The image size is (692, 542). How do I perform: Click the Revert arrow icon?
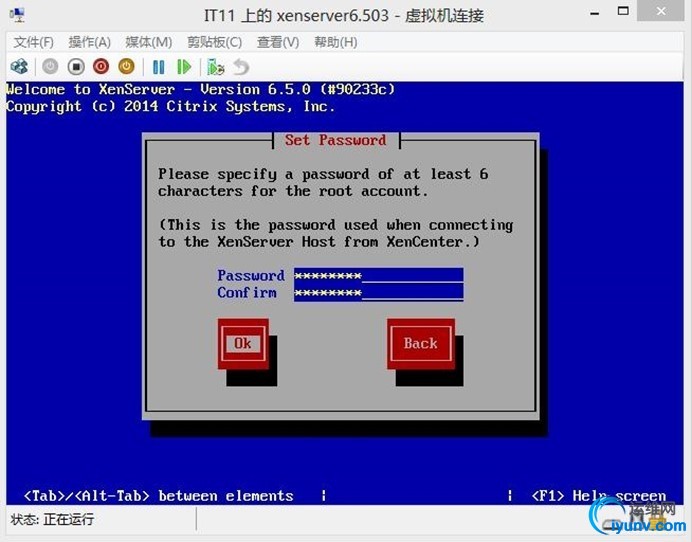point(241,67)
